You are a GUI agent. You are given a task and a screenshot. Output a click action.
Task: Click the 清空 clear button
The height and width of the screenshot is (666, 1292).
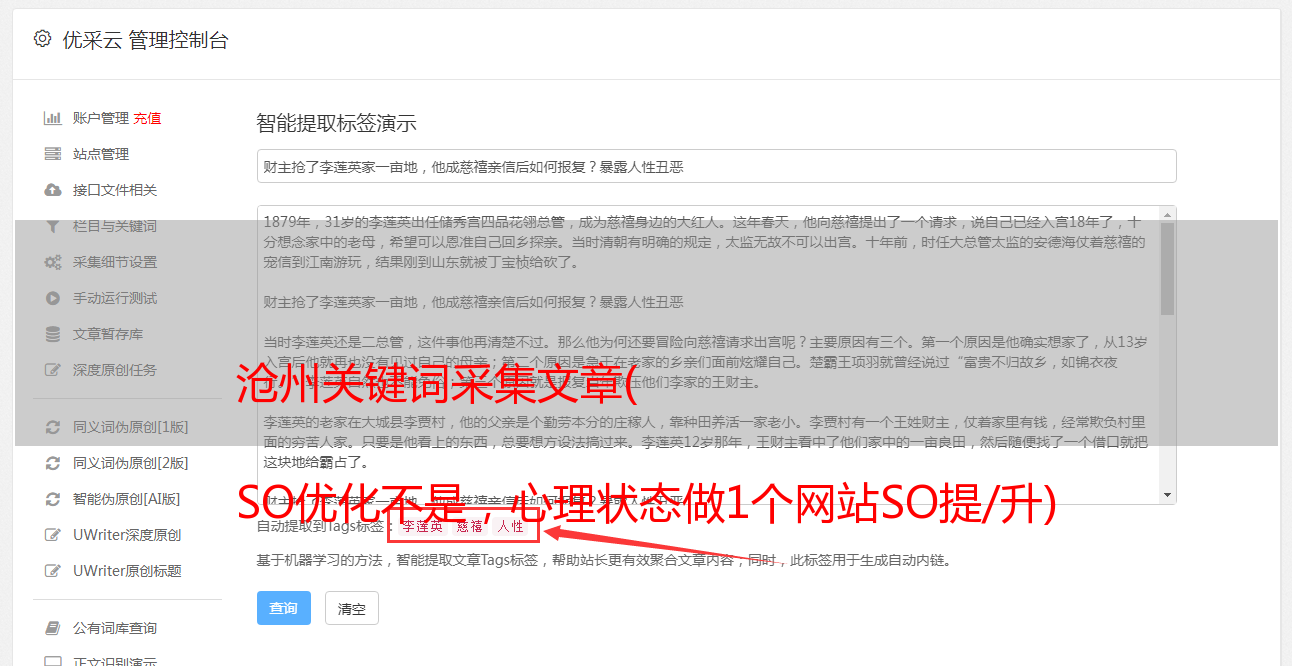pos(352,608)
